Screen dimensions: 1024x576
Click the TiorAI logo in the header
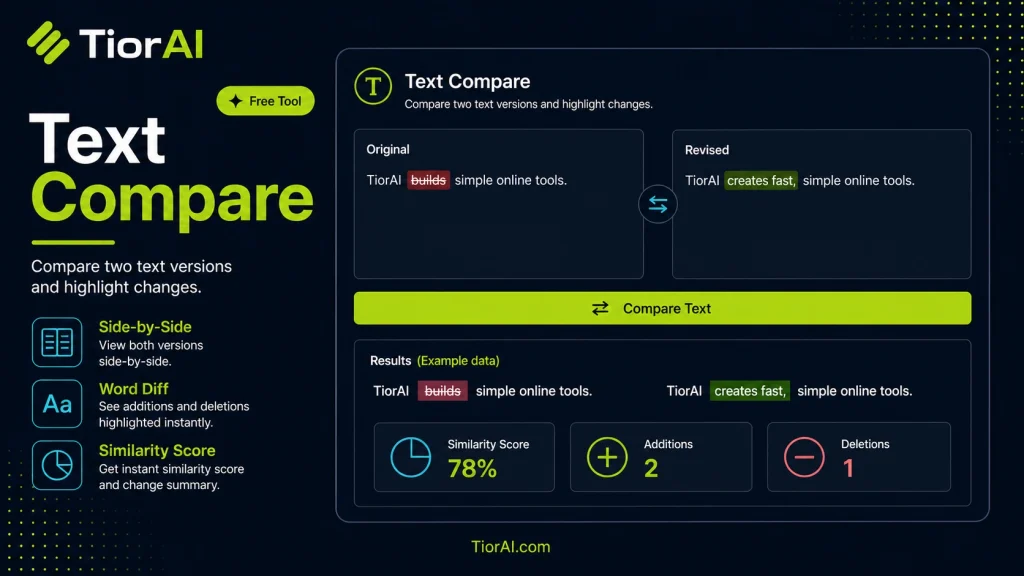(x=115, y=43)
